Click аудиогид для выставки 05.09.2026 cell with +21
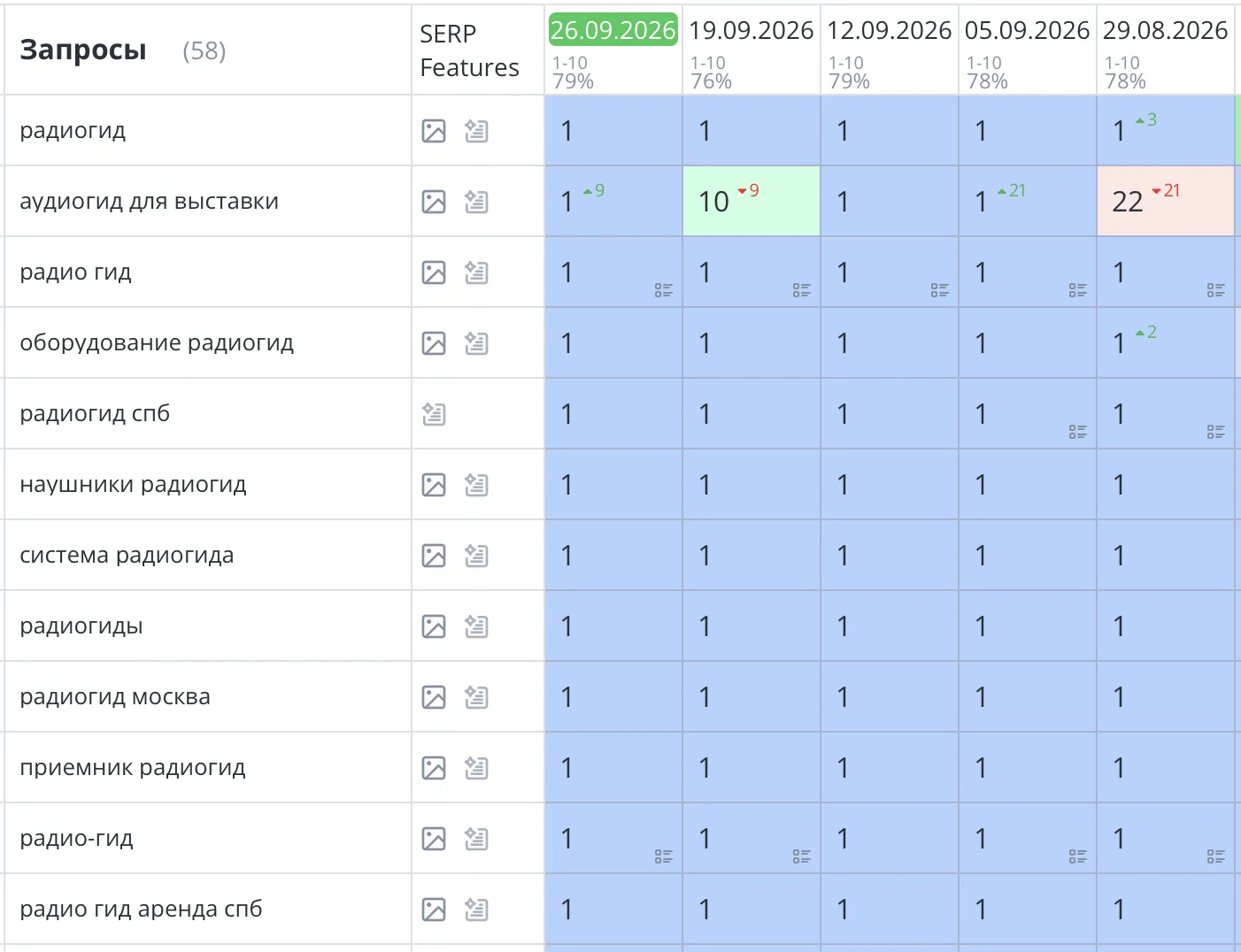 tap(1028, 201)
